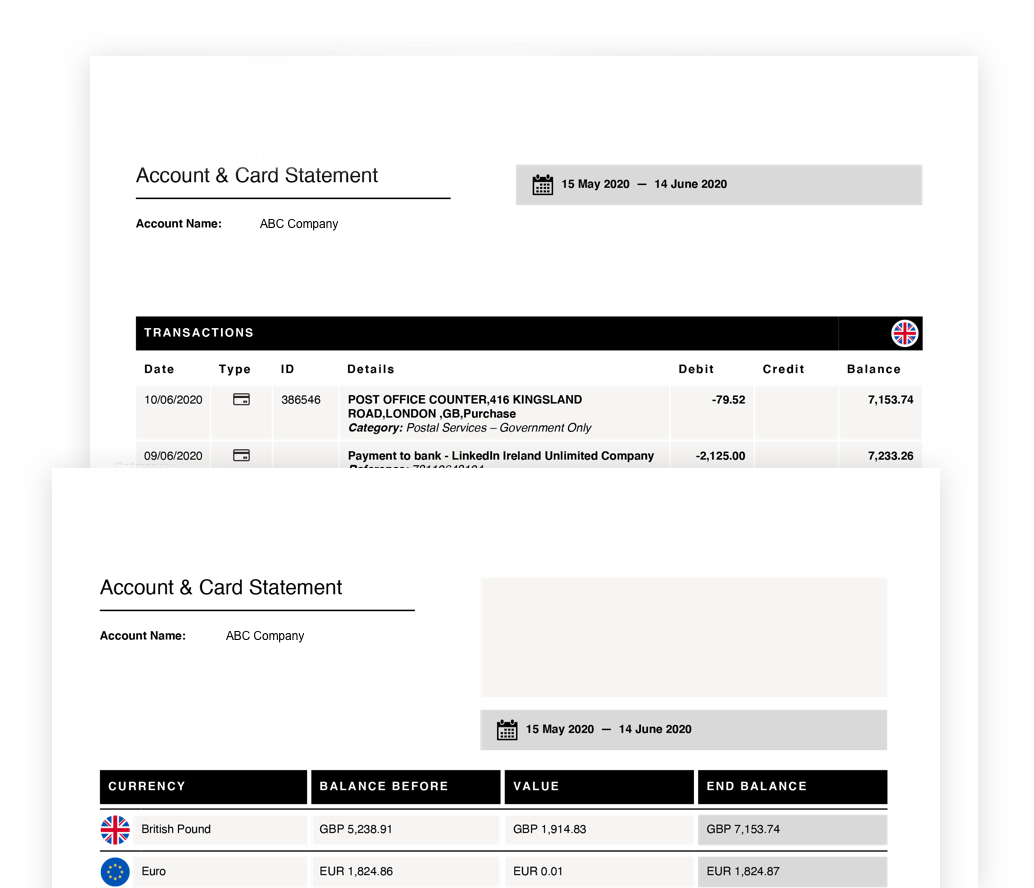Select the date 09/06/2020
This screenshot has height=888, width=1034.
click(173, 456)
